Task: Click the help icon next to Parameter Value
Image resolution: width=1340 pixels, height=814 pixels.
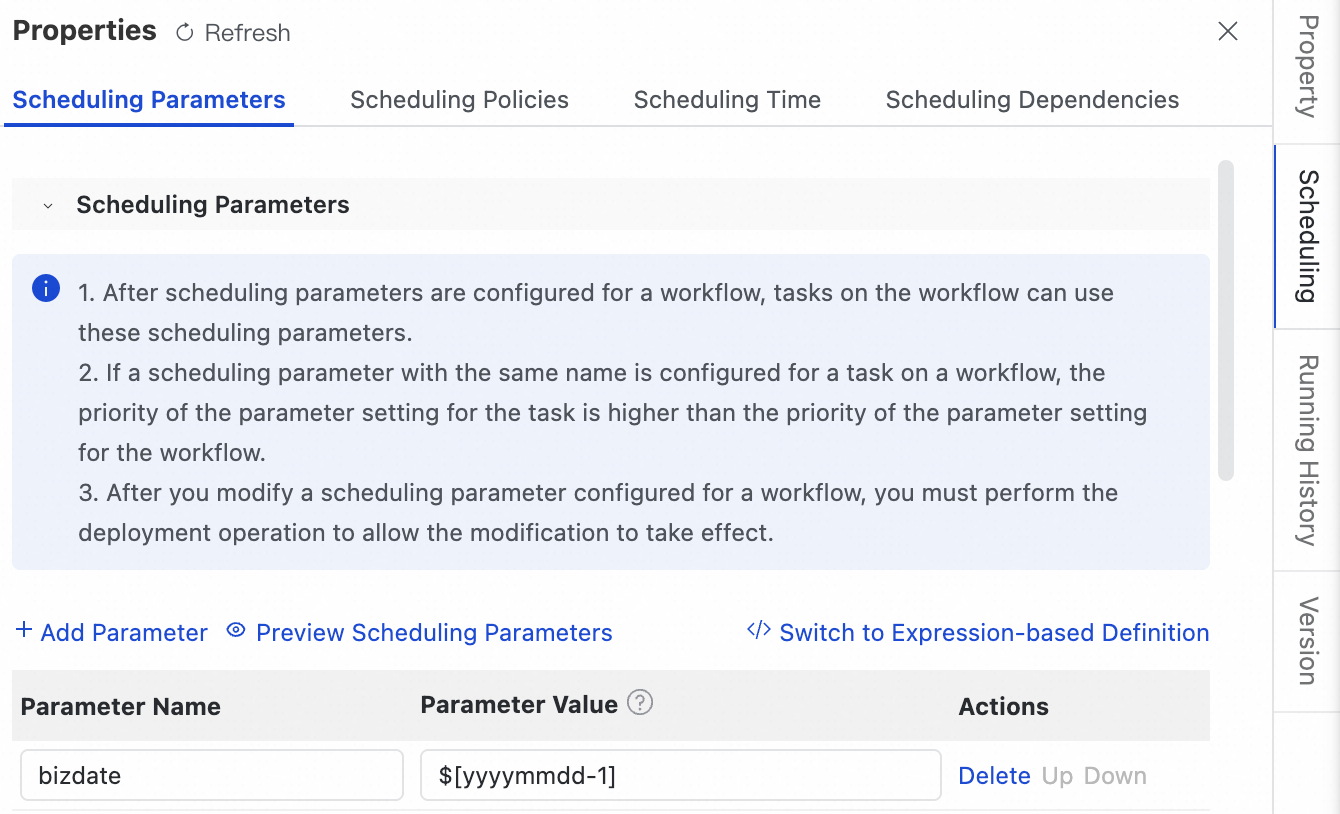Action: click(640, 703)
